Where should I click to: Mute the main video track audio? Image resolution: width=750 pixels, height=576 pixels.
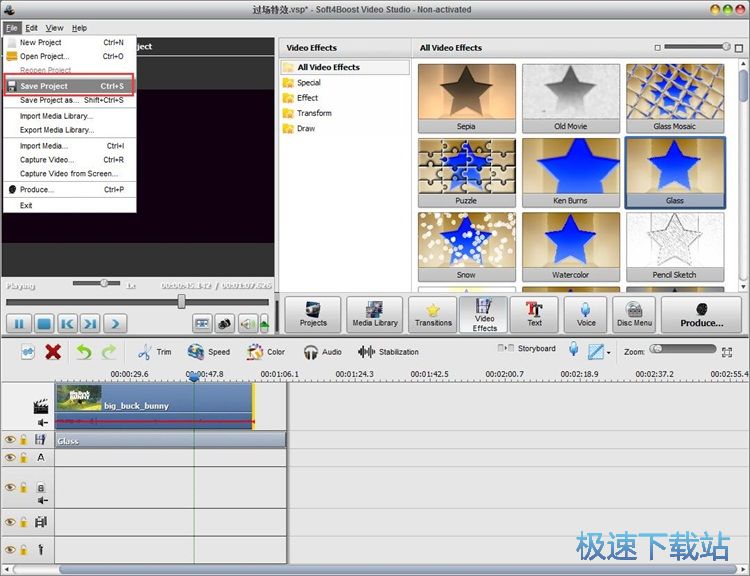pos(43,422)
